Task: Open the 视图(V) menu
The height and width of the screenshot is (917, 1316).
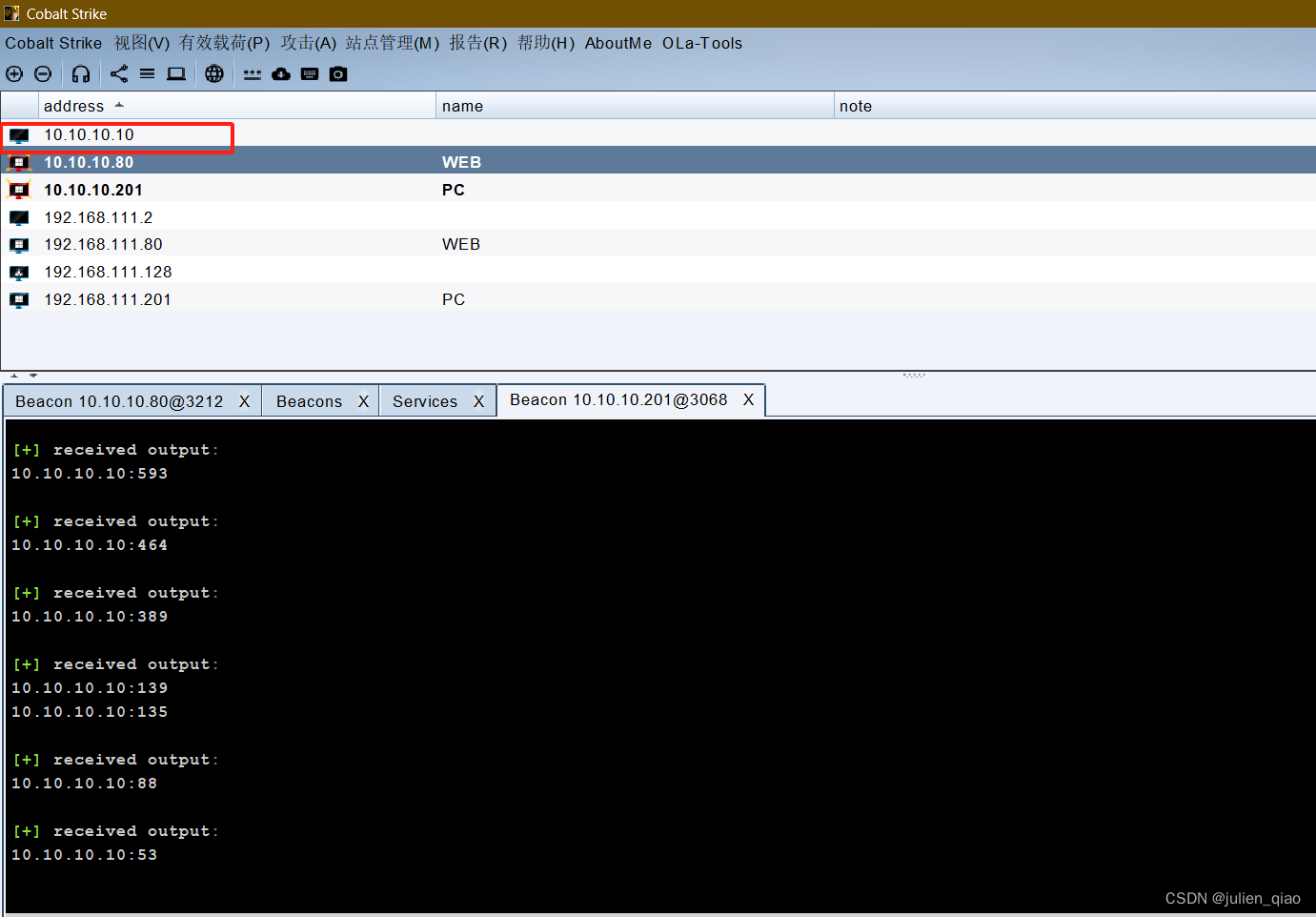Action: (142, 43)
